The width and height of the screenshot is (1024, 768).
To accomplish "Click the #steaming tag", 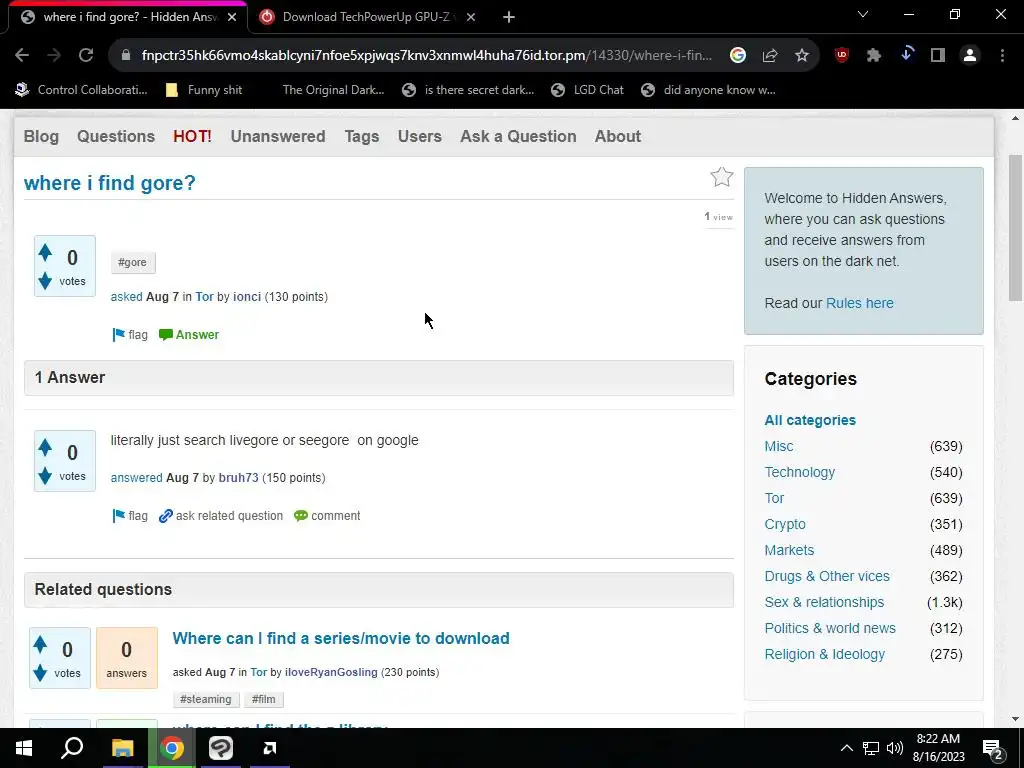I will (206, 699).
